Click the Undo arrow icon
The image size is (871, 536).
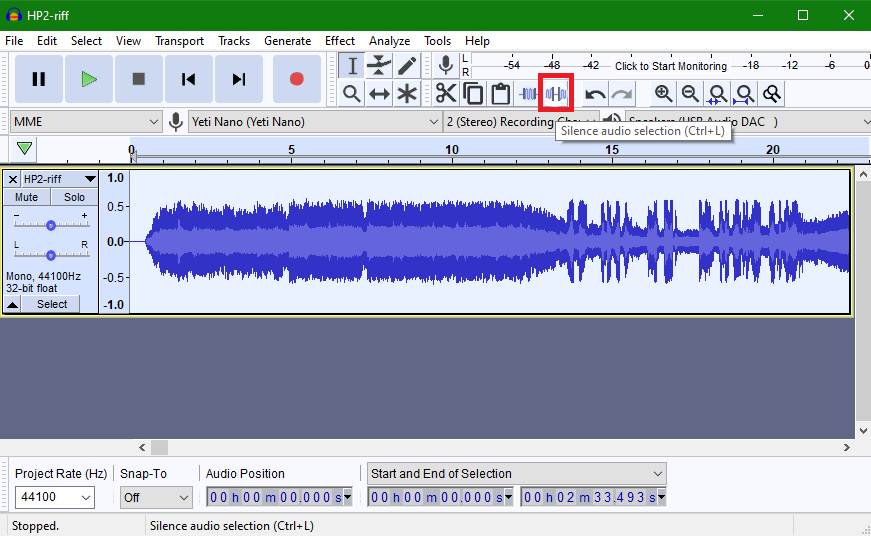tap(595, 93)
